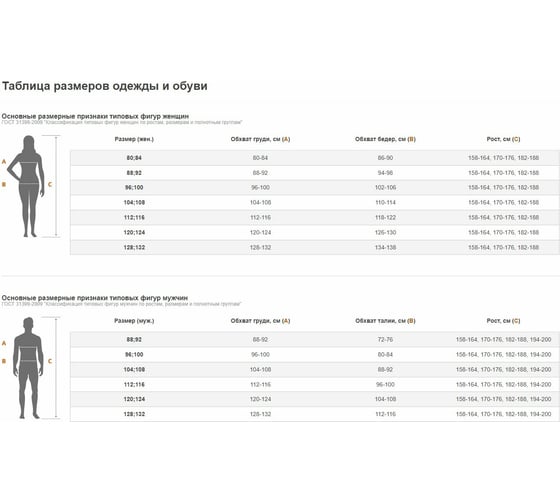Select men's size cell '112;116'
Screen dimensions: 560x504
point(134,385)
